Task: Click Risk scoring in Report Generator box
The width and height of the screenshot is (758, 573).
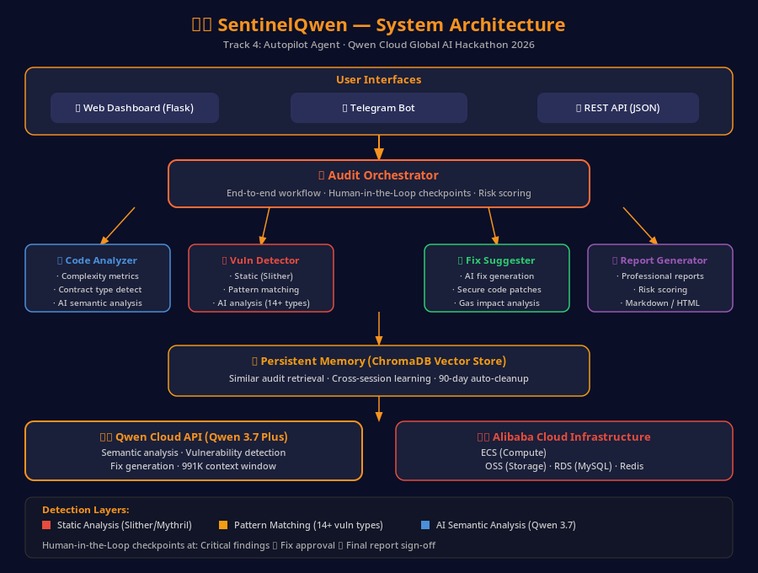Action: (660, 290)
